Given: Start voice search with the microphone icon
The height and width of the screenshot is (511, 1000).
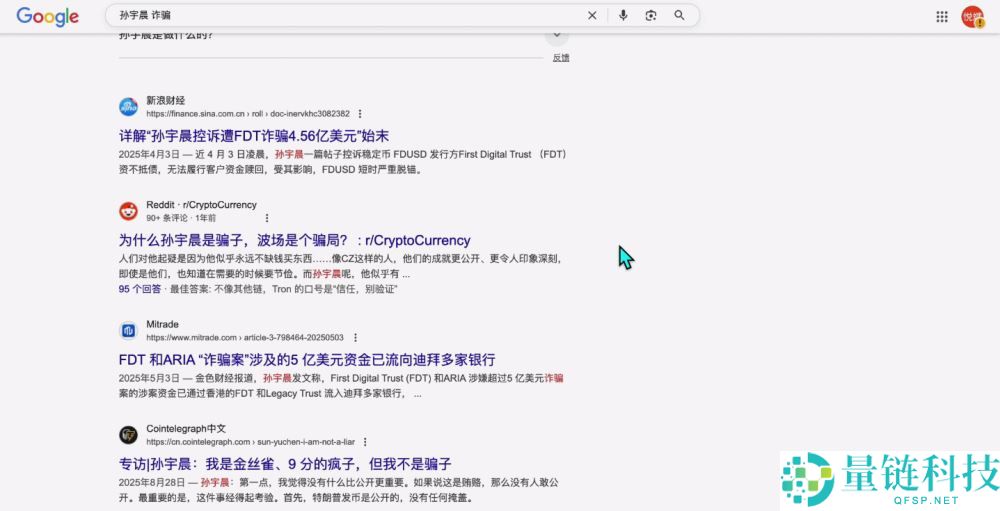Looking at the screenshot, I should pyautogui.click(x=623, y=15).
